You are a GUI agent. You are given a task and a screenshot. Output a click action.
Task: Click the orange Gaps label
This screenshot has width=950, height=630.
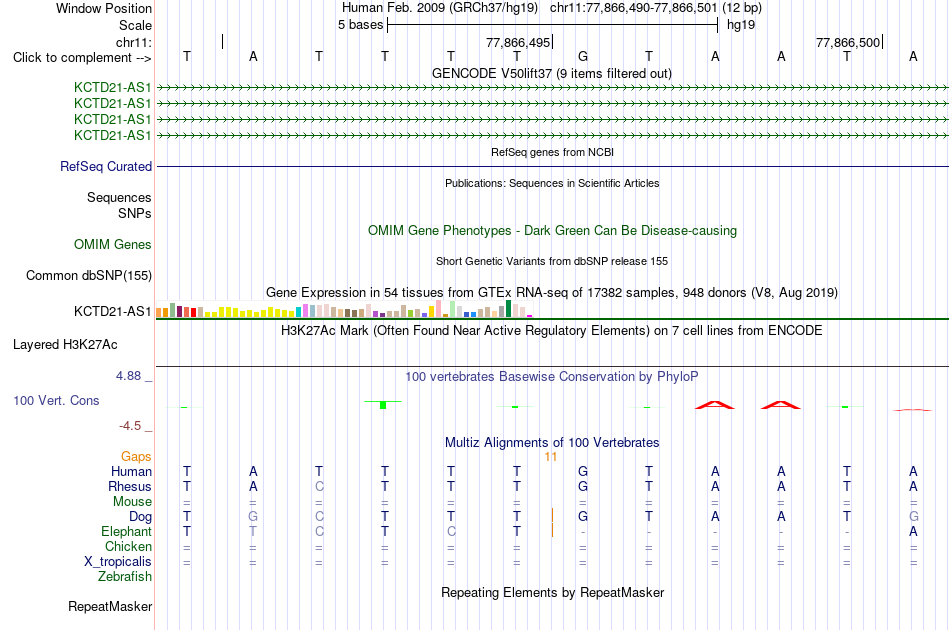click(x=136, y=456)
